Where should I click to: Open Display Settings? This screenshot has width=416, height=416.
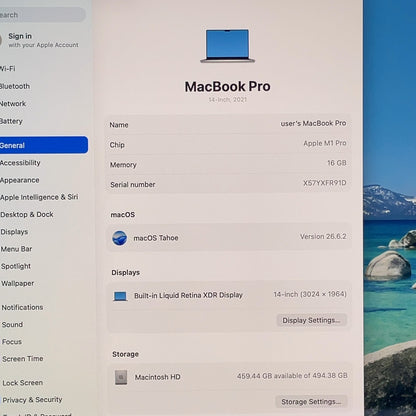[311, 320]
